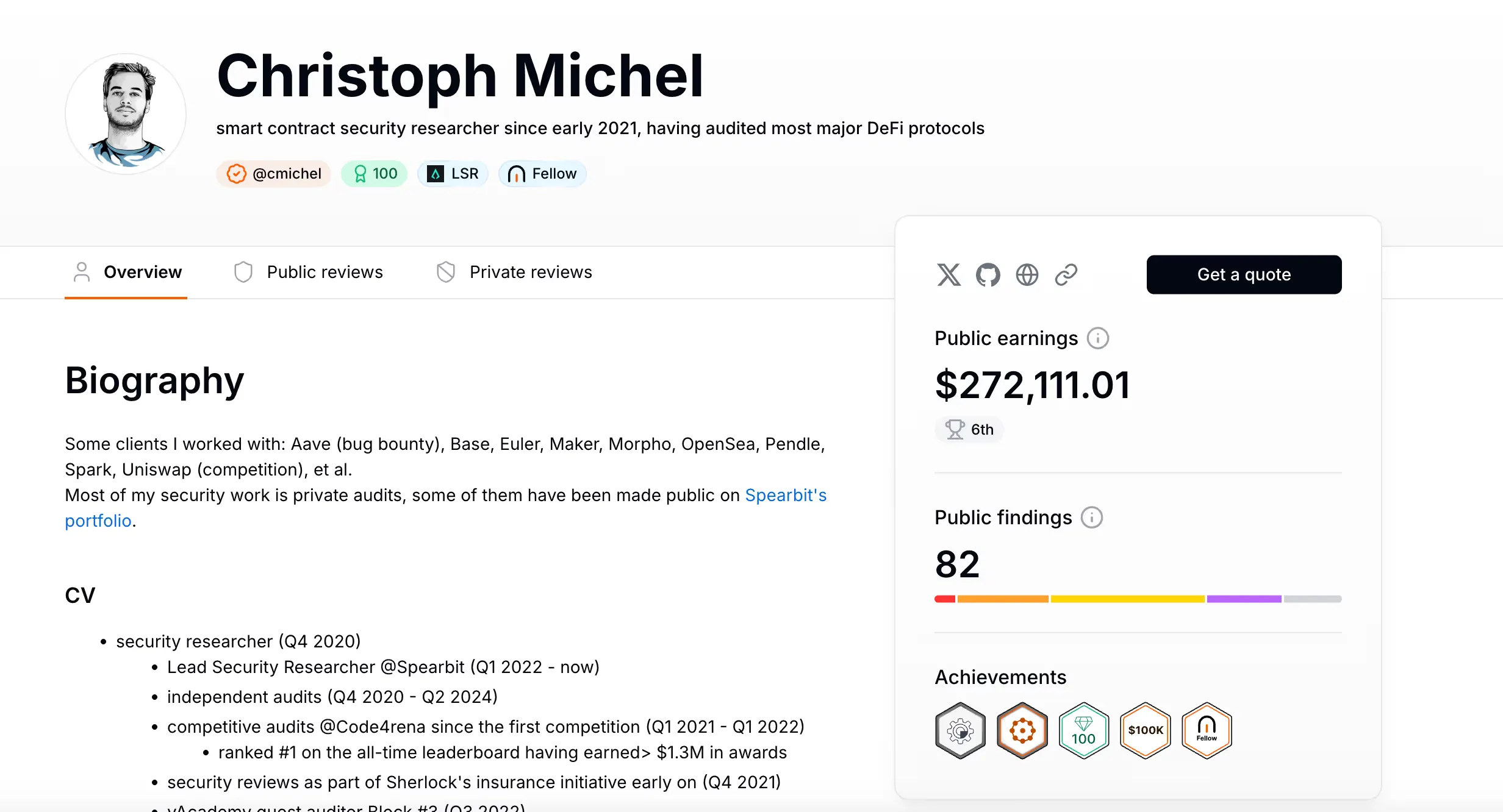Click the arch icon in Fellow tag
Image resolution: width=1503 pixels, height=812 pixels.
pyautogui.click(x=516, y=174)
